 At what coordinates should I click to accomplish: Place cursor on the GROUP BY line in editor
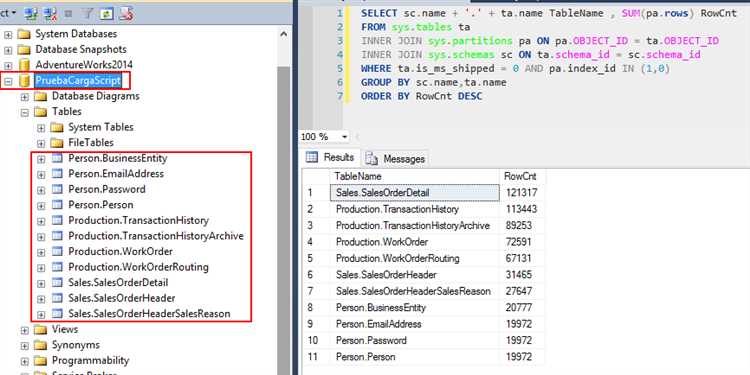pyautogui.click(x=433, y=82)
